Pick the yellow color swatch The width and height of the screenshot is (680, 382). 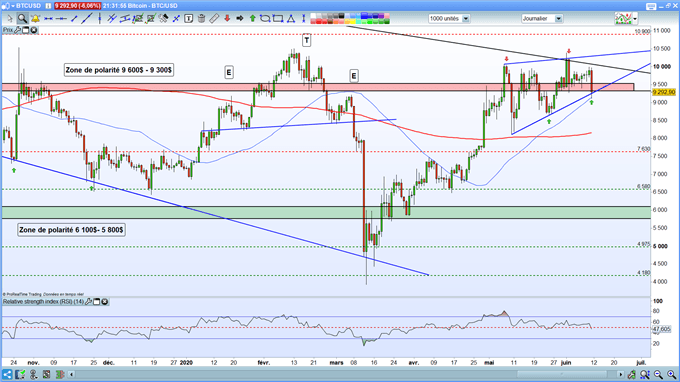(x=353, y=21)
